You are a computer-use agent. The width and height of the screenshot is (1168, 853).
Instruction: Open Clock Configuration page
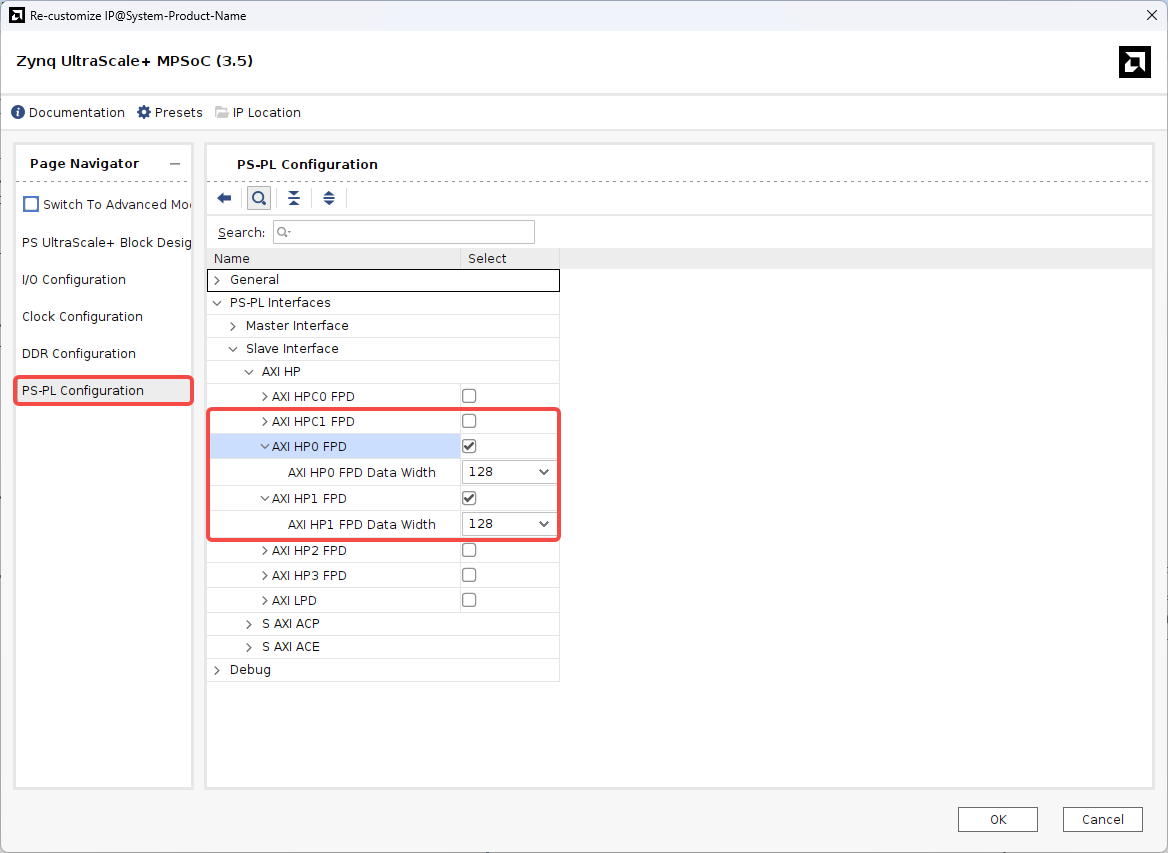[82, 317]
